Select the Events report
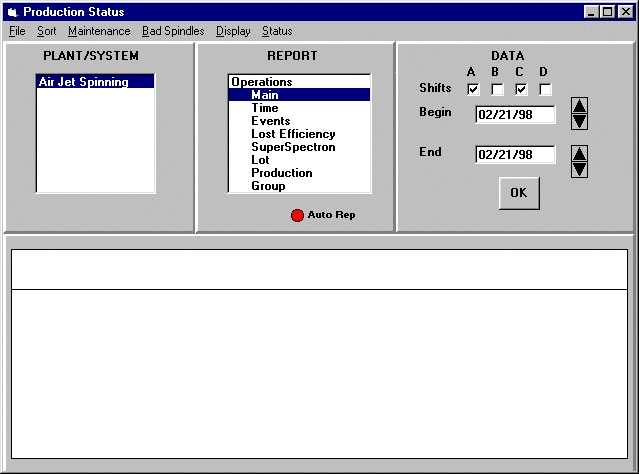 coord(300,121)
